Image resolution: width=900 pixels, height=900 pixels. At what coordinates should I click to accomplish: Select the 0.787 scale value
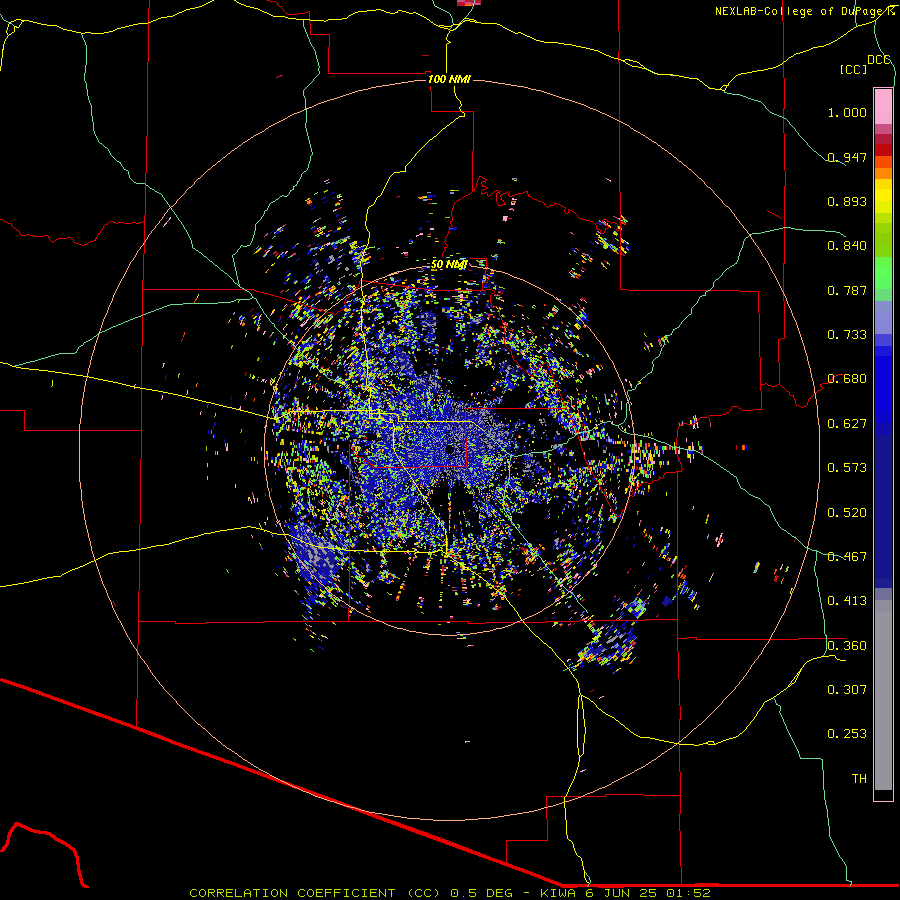point(847,290)
